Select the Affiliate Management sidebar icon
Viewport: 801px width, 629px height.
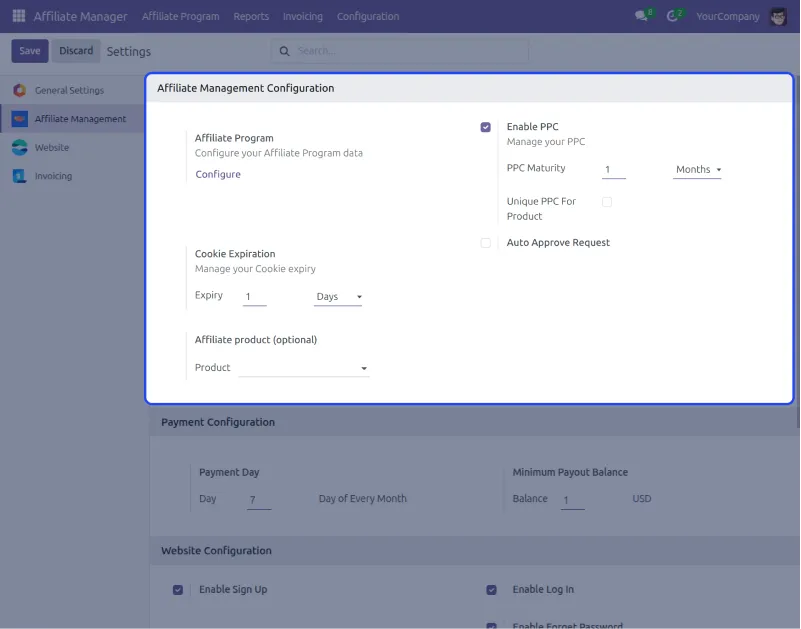[x=20, y=118]
